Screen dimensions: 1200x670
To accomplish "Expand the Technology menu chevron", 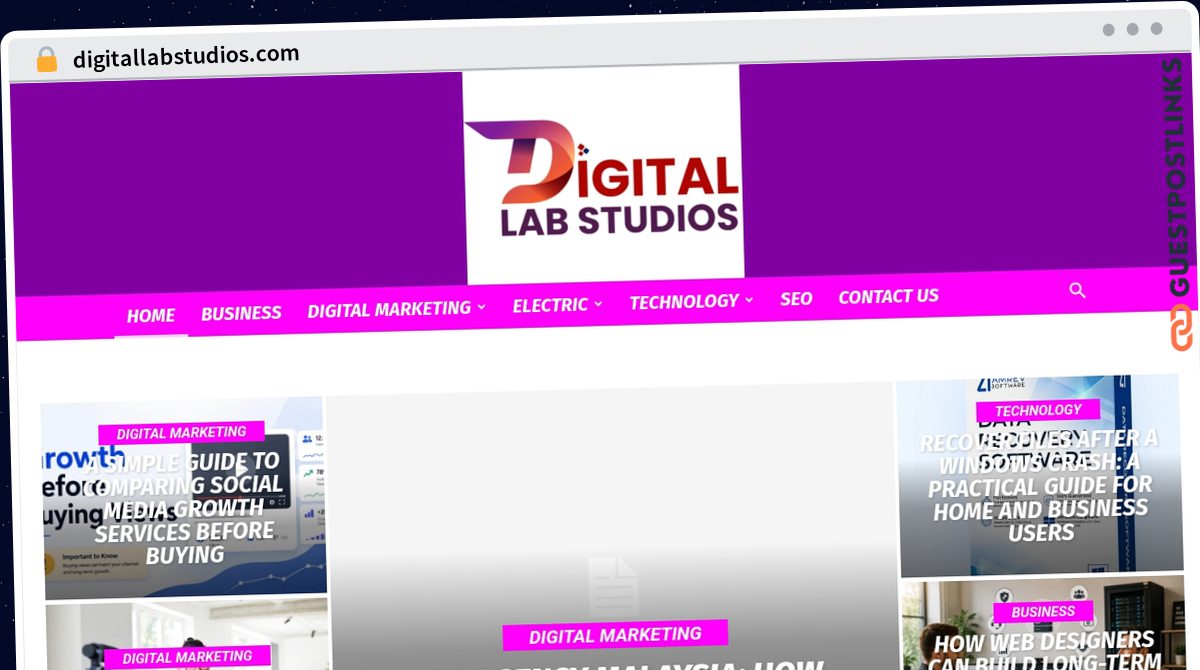I will 749,299.
